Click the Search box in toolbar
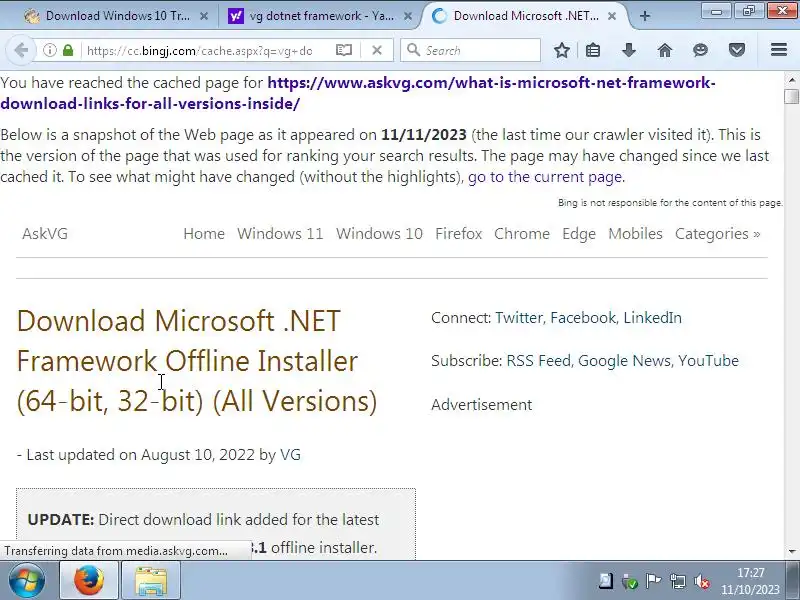 (x=470, y=50)
